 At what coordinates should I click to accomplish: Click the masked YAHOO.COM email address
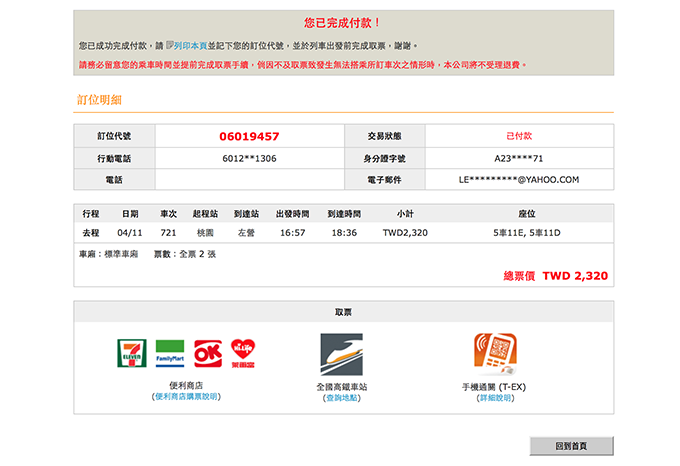click(x=519, y=180)
